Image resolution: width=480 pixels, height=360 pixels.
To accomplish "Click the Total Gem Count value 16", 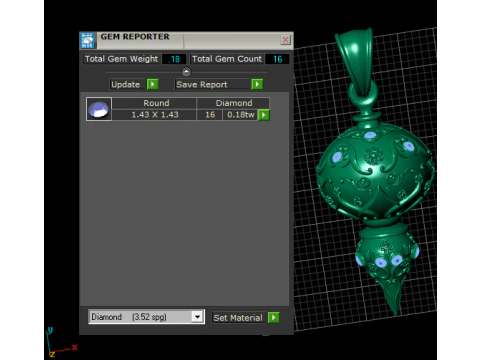I will click(277, 59).
